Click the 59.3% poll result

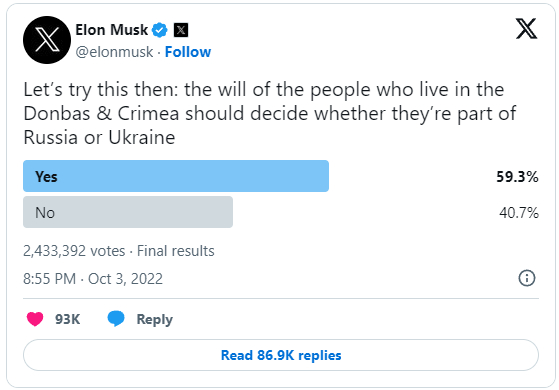(x=517, y=177)
